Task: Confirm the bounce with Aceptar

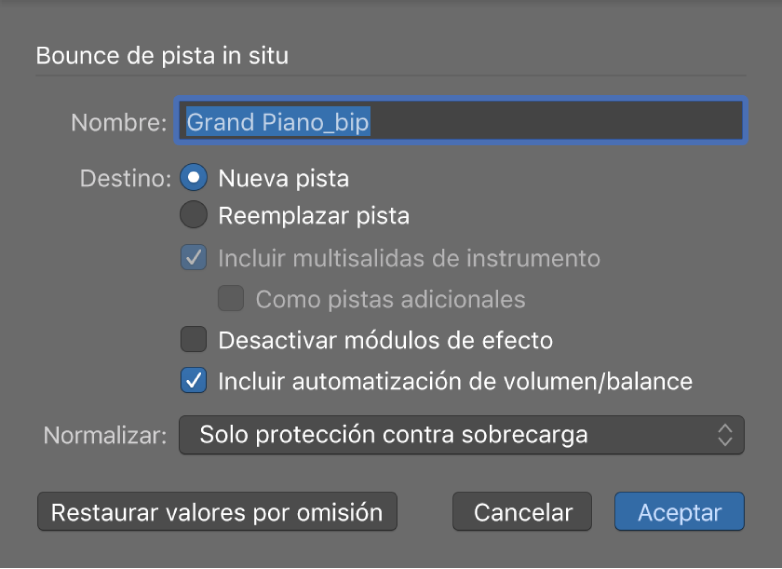Action: point(679,512)
